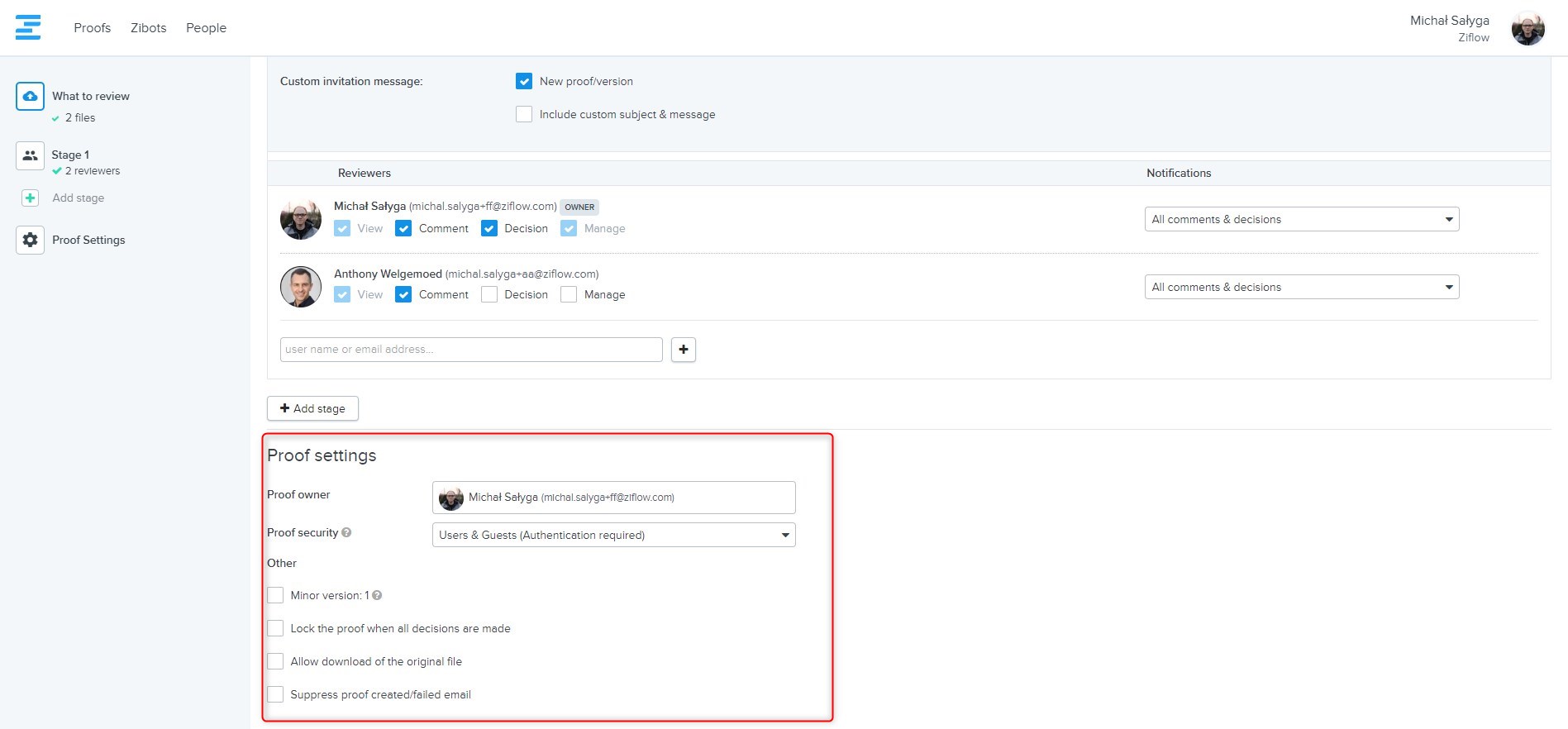Click the Ziflow logo icon
Screen dimensions: 1568x729
coord(28,27)
